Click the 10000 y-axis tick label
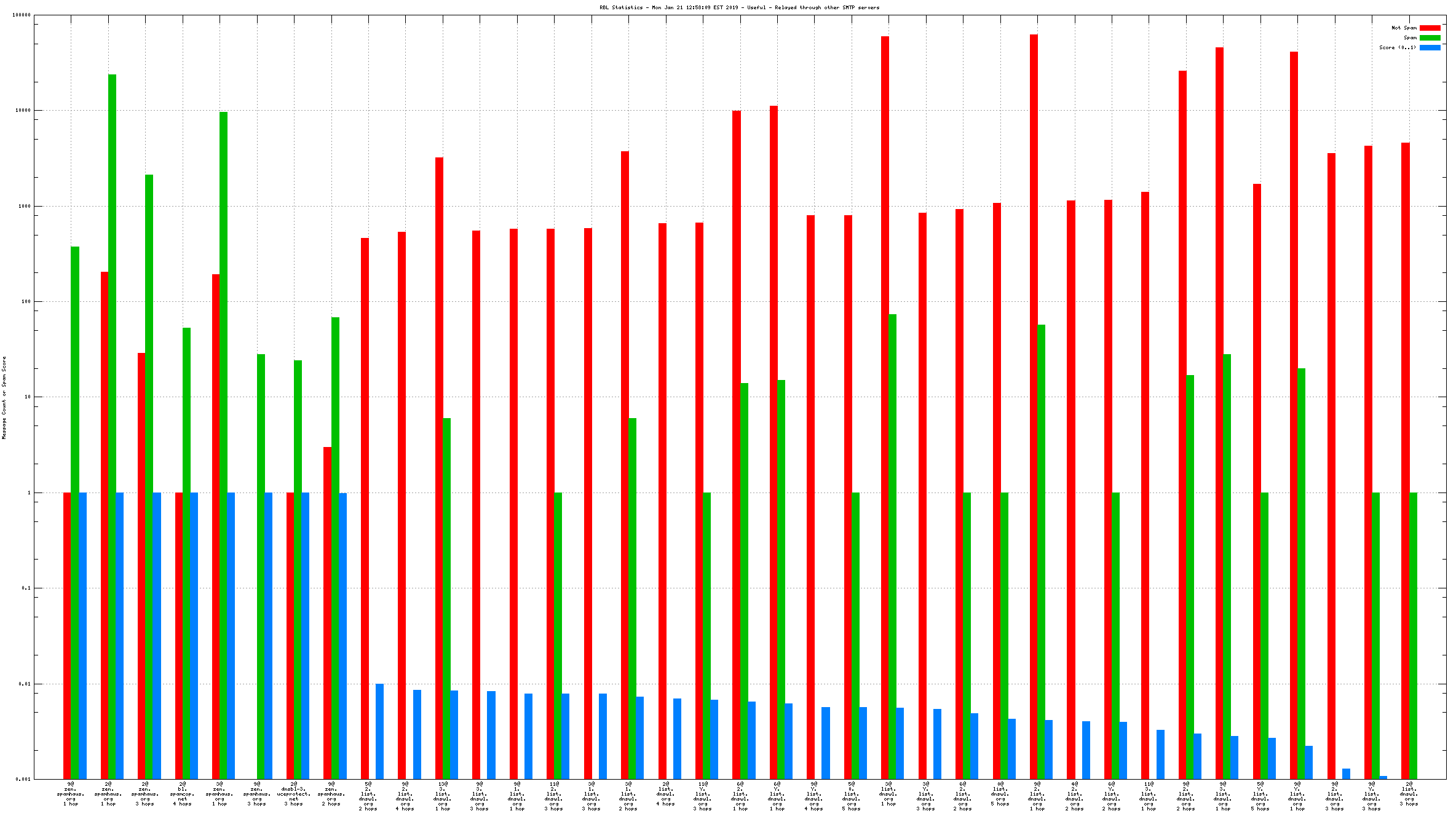Viewport: 1456px width, 819px height. (22, 110)
